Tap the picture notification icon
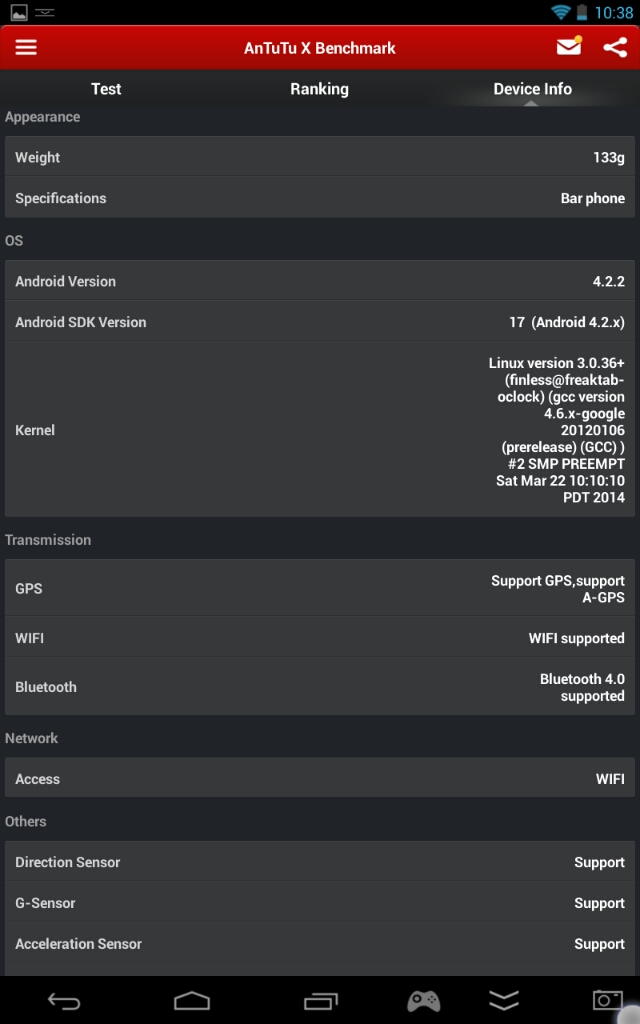This screenshot has height=1024, width=640. [19, 13]
